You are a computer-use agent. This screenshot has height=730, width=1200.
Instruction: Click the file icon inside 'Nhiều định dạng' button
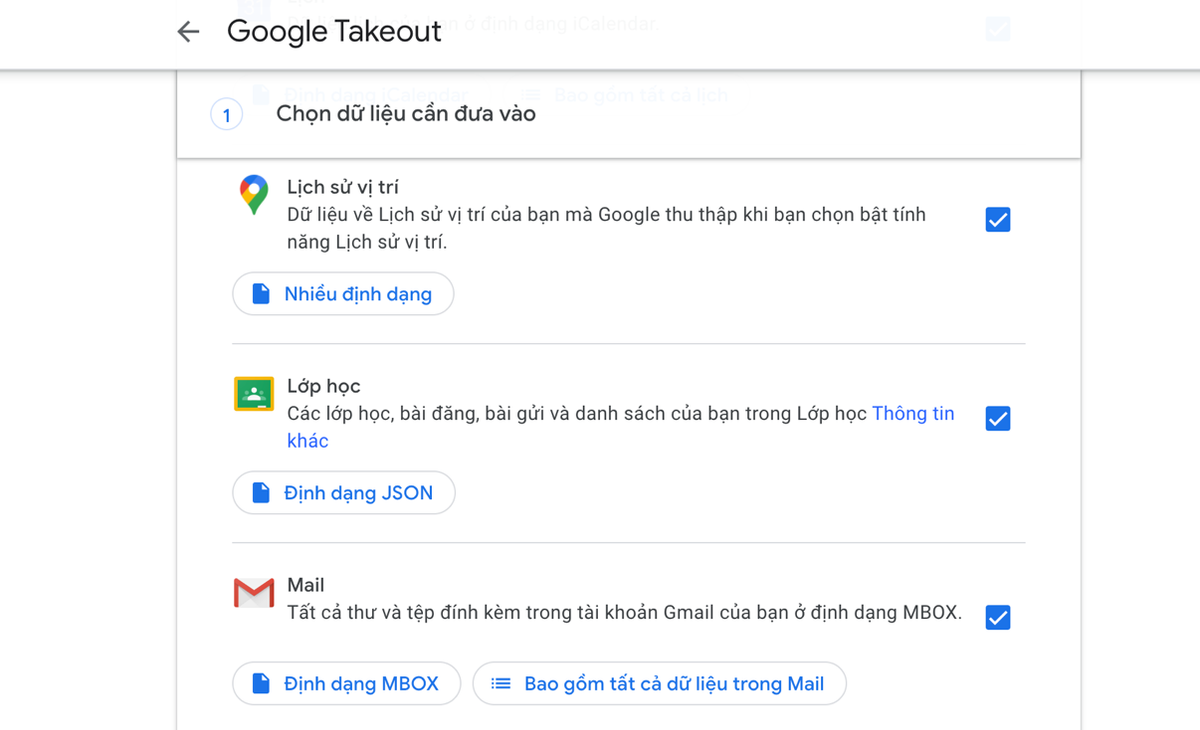262,293
